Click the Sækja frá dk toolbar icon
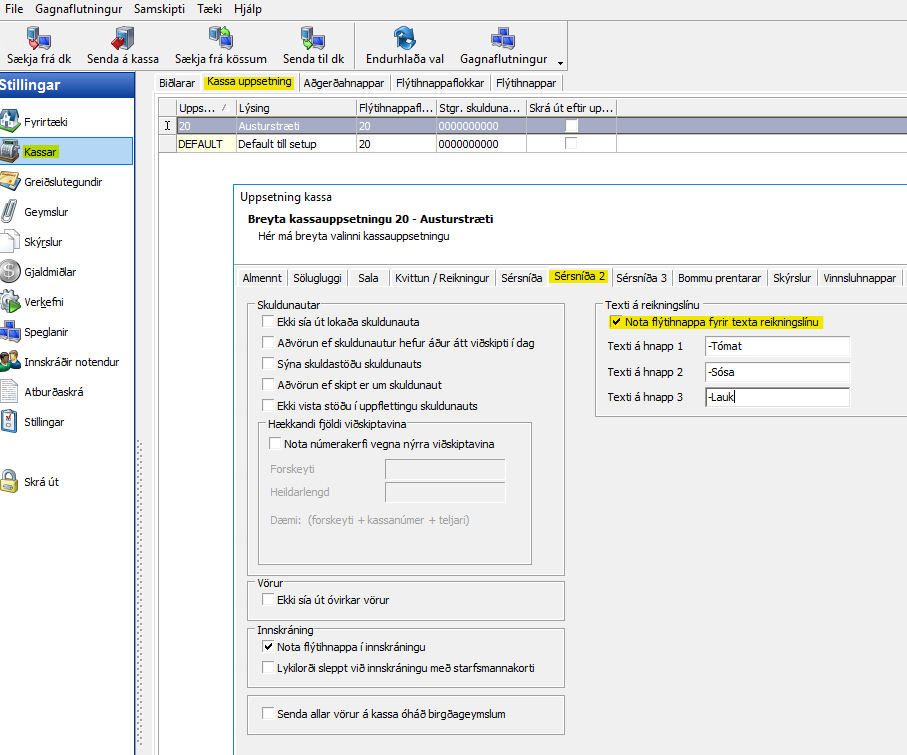This screenshot has height=755, width=907. 38,39
